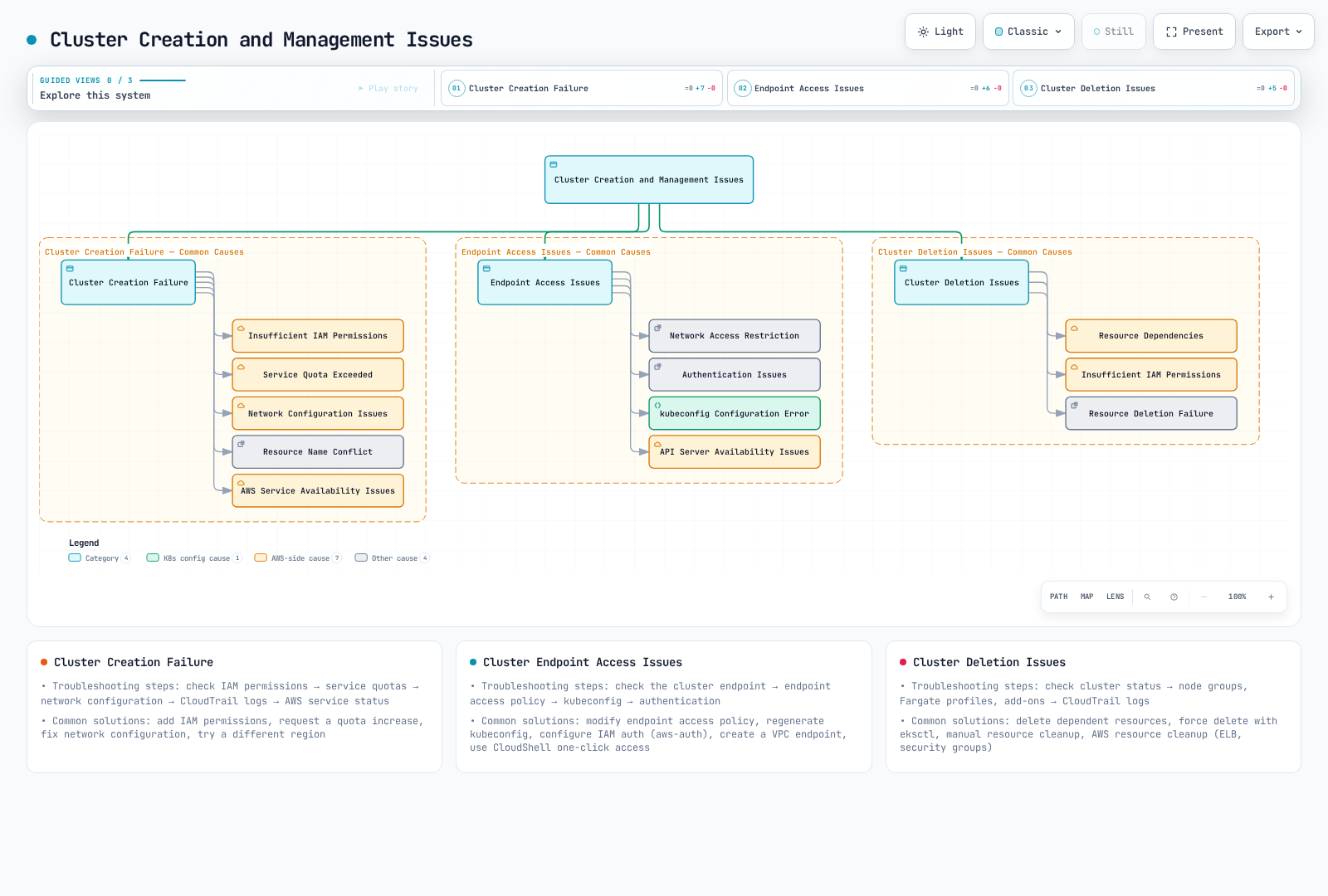Toggle the Other cause legend filter
Viewport: 1328px width, 896px height.
point(392,558)
